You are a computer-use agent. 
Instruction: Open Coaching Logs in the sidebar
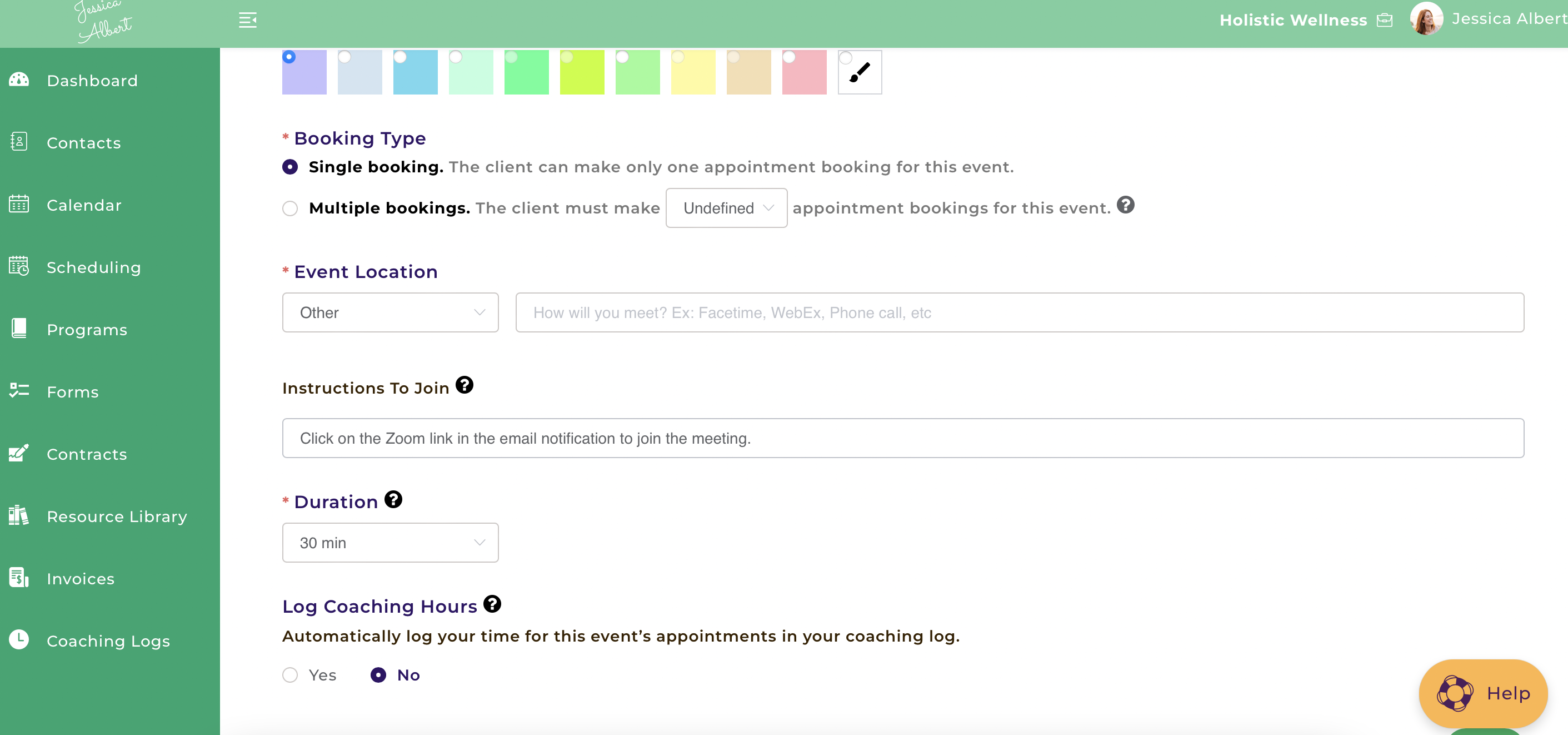point(108,640)
